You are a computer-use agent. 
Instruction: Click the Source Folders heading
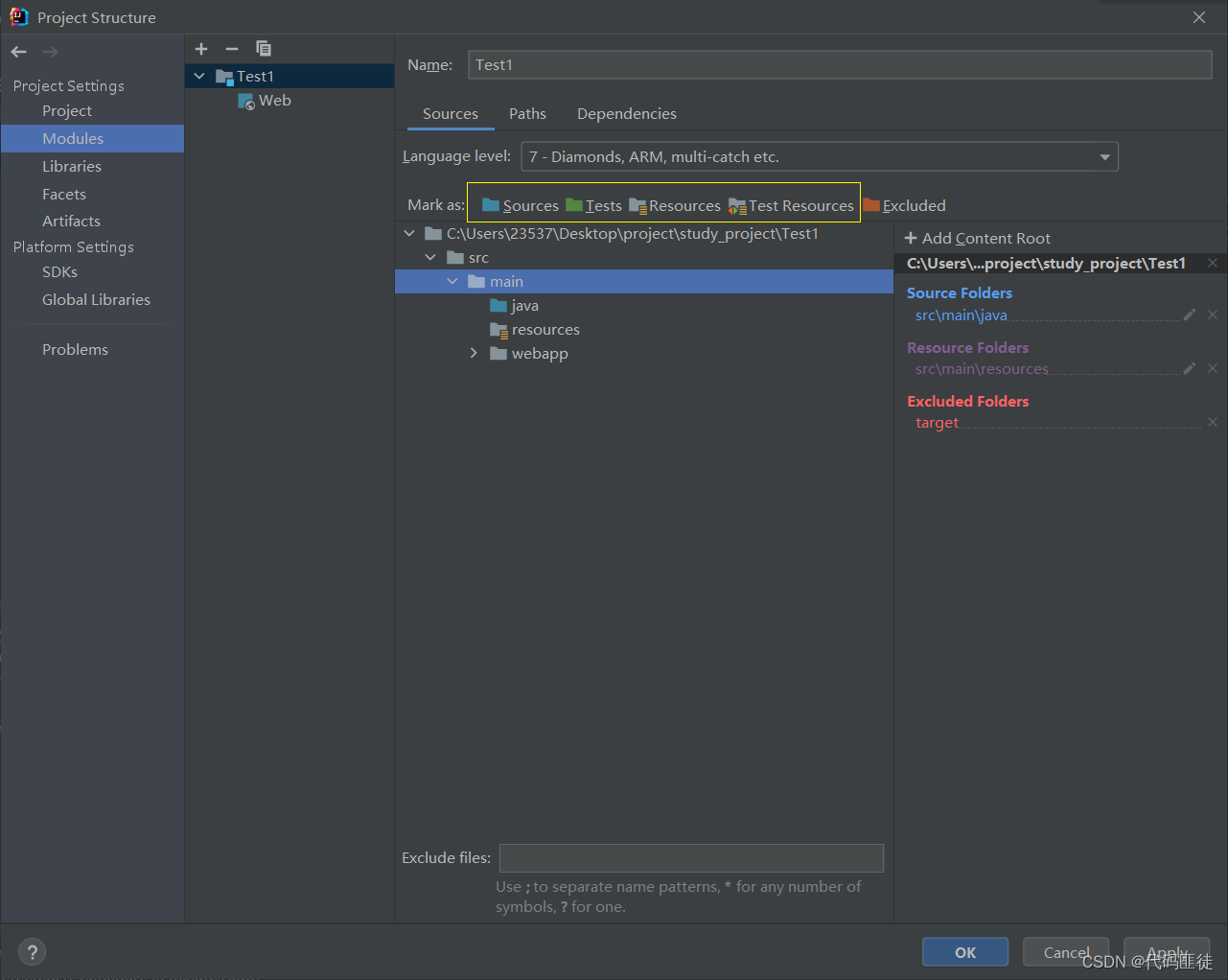coord(960,292)
